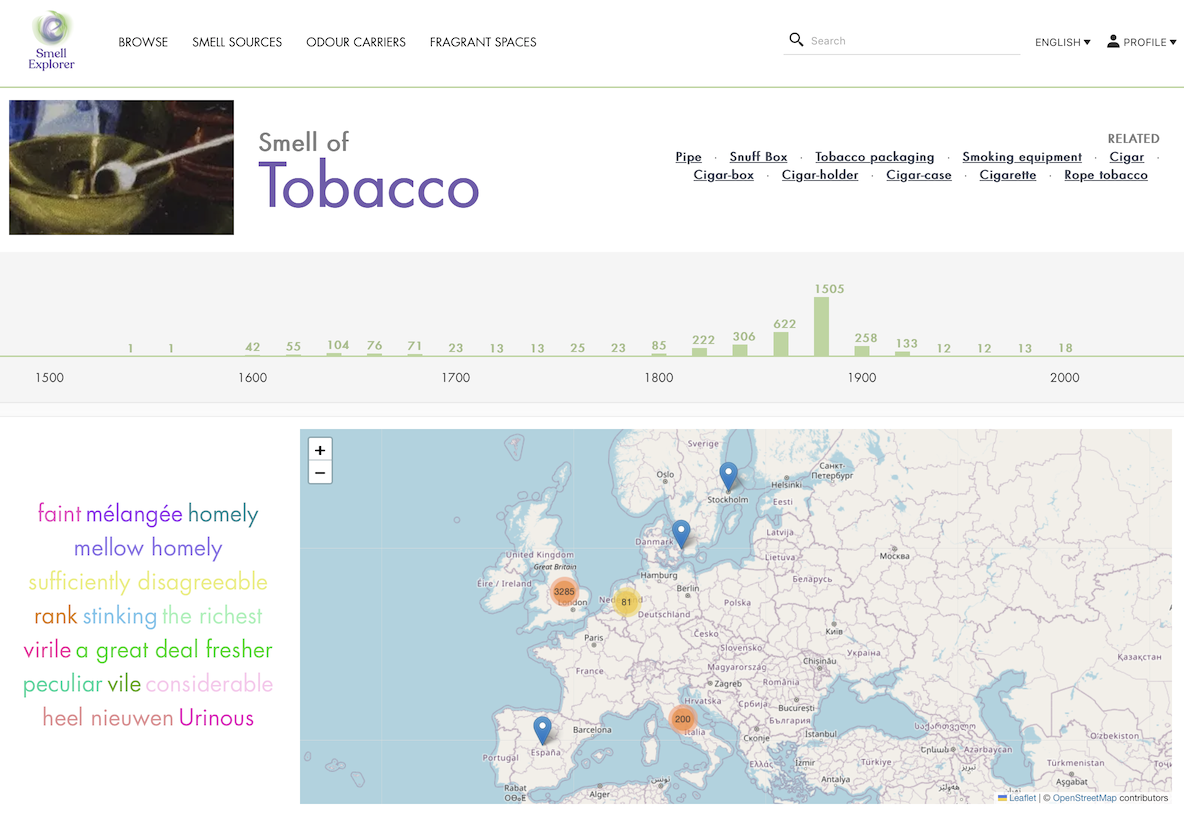
Task: Select the 222 timeline bar
Action: [699, 352]
